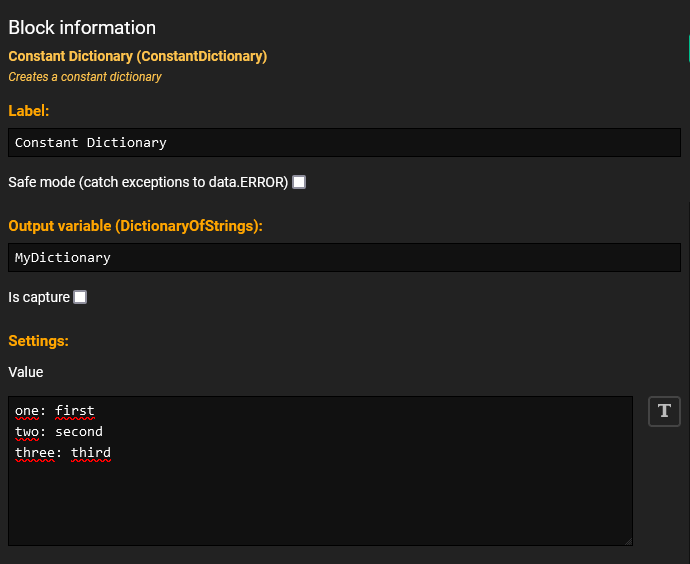Screen dimensions: 690x564
Task: Click the 'Value' setting label
Action: [26, 372]
